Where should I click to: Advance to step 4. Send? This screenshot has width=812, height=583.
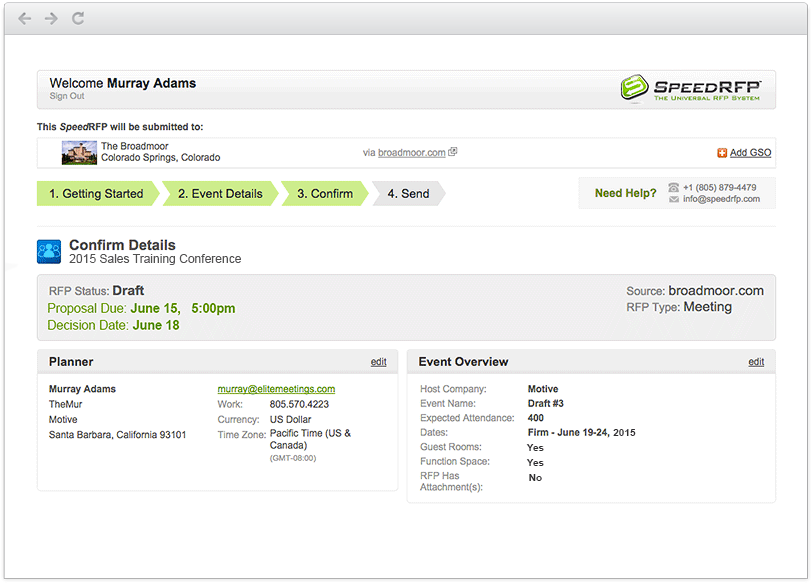(408, 194)
